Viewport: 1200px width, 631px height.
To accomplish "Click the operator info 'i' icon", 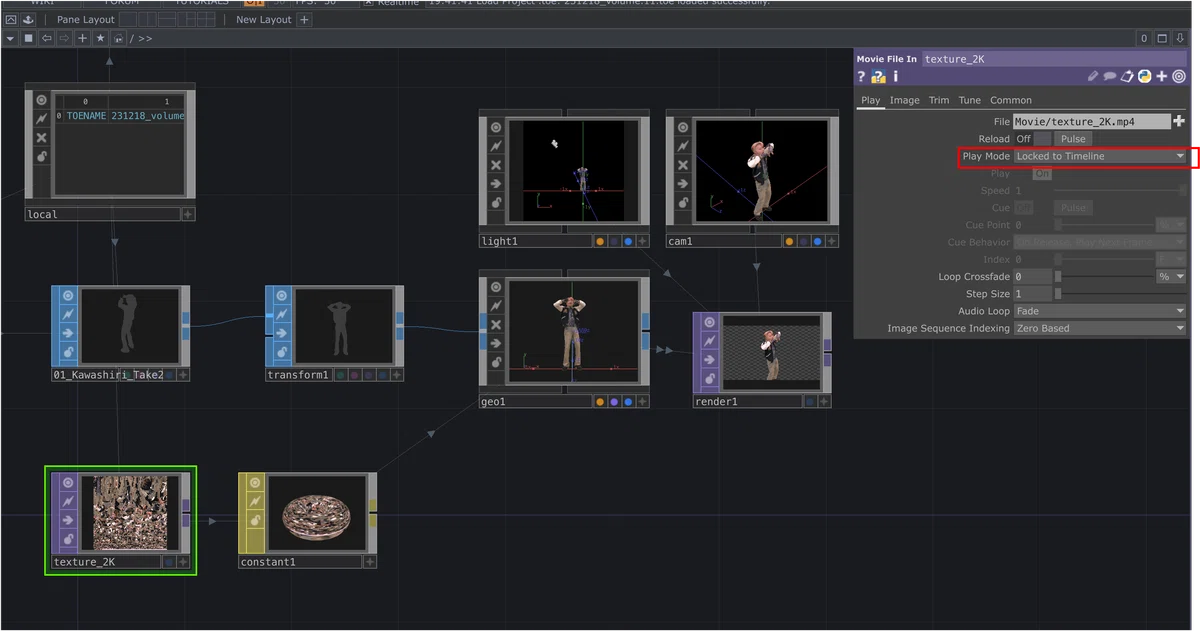I will [x=896, y=76].
